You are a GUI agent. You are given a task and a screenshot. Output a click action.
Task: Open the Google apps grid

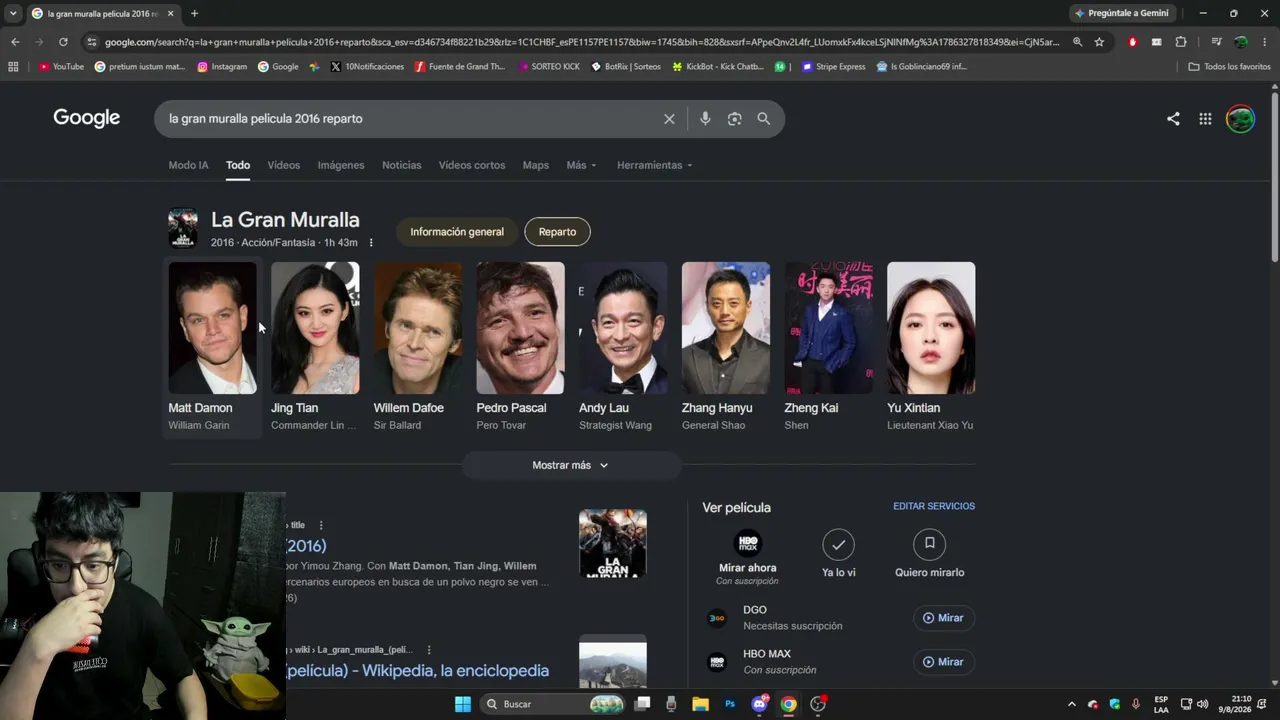tap(1205, 119)
